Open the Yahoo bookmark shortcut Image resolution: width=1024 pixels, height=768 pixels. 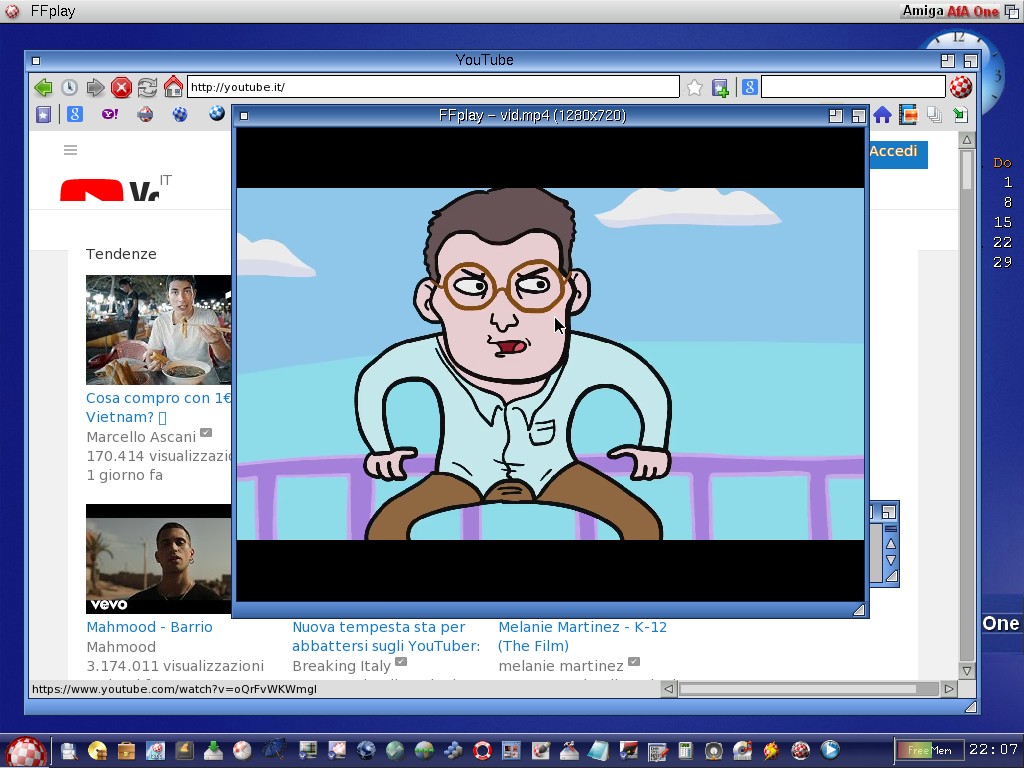tap(110, 115)
